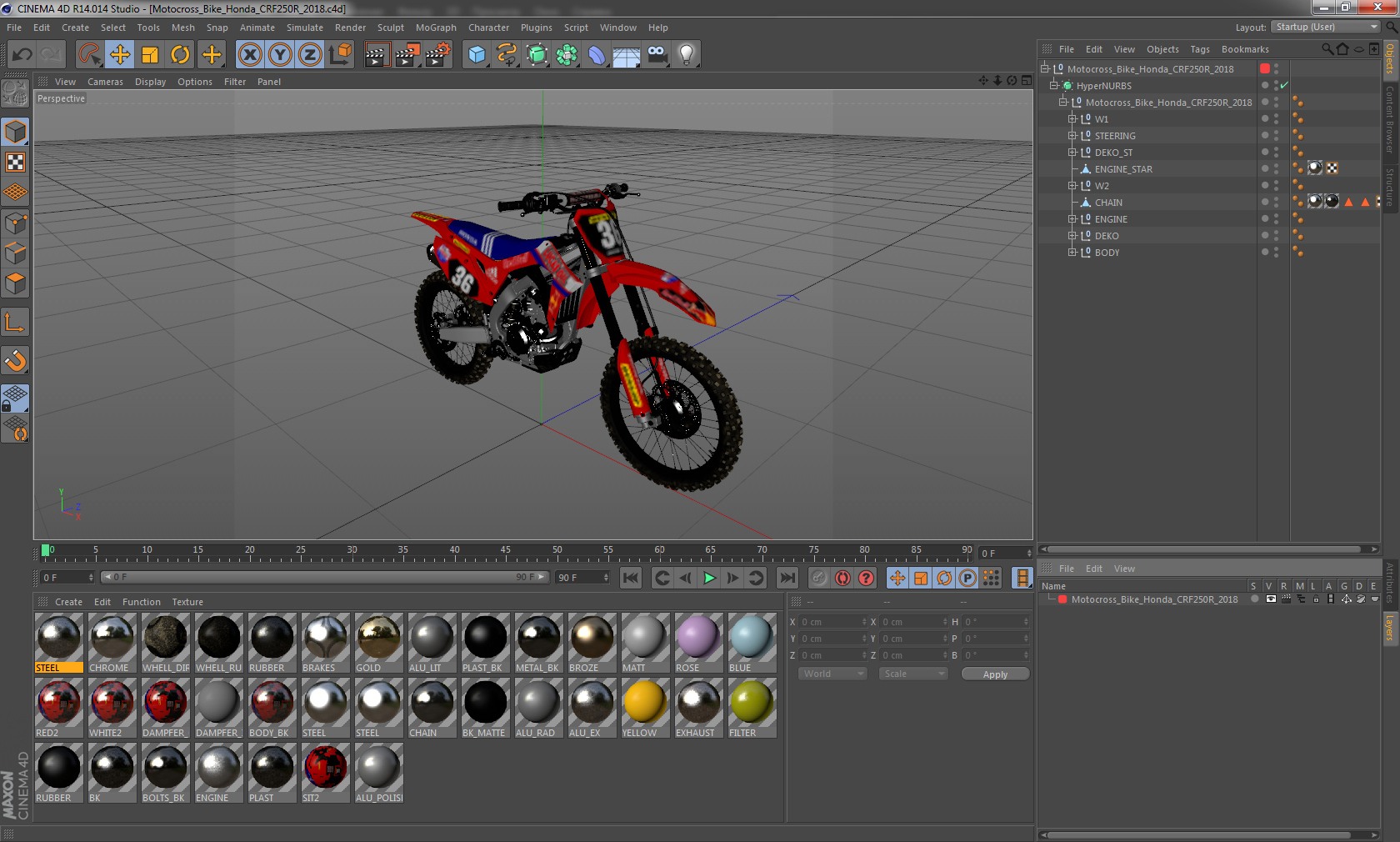The width and height of the screenshot is (1400, 842).
Task: Select the BLUE material swatch
Action: (x=752, y=643)
